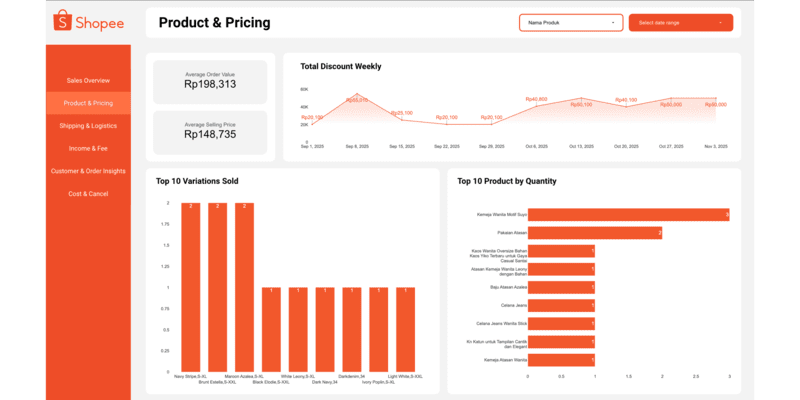This screenshot has width=800, height=400.
Task: Open Customer & Order Insights page
Action: pos(88,171)
